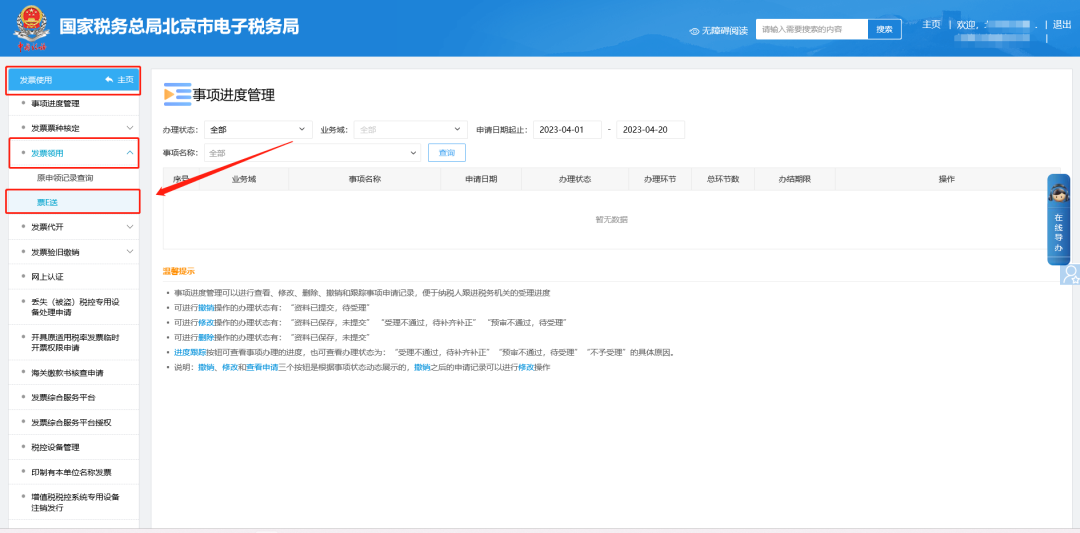Click the 总环节数 column header
1080x533 pixels.
click(x=723, y=178)
